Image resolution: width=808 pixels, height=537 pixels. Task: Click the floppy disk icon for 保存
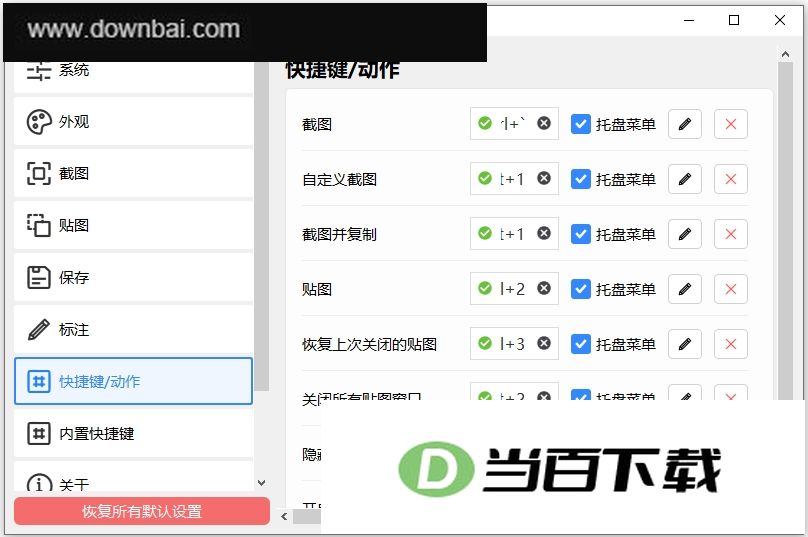tap(39, 278)
